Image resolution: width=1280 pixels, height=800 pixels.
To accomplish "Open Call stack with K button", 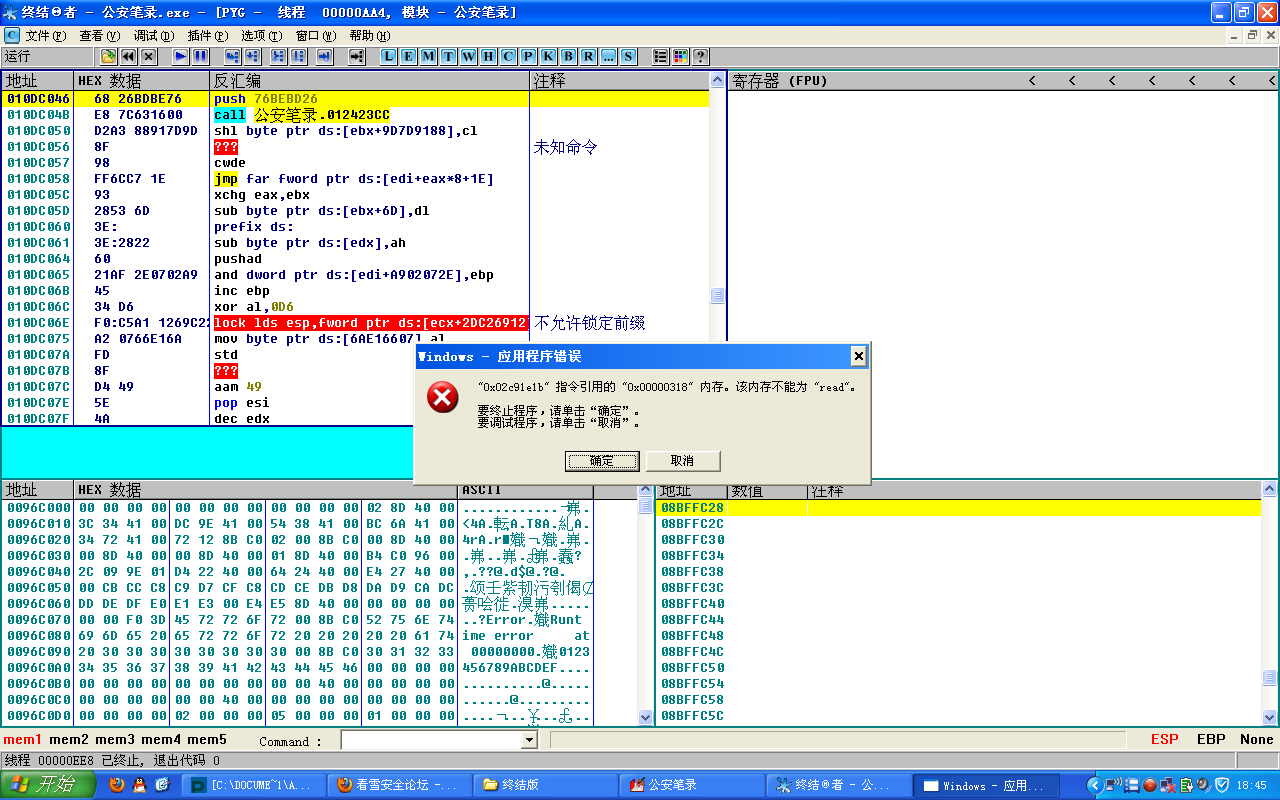I will pos(549,56).
